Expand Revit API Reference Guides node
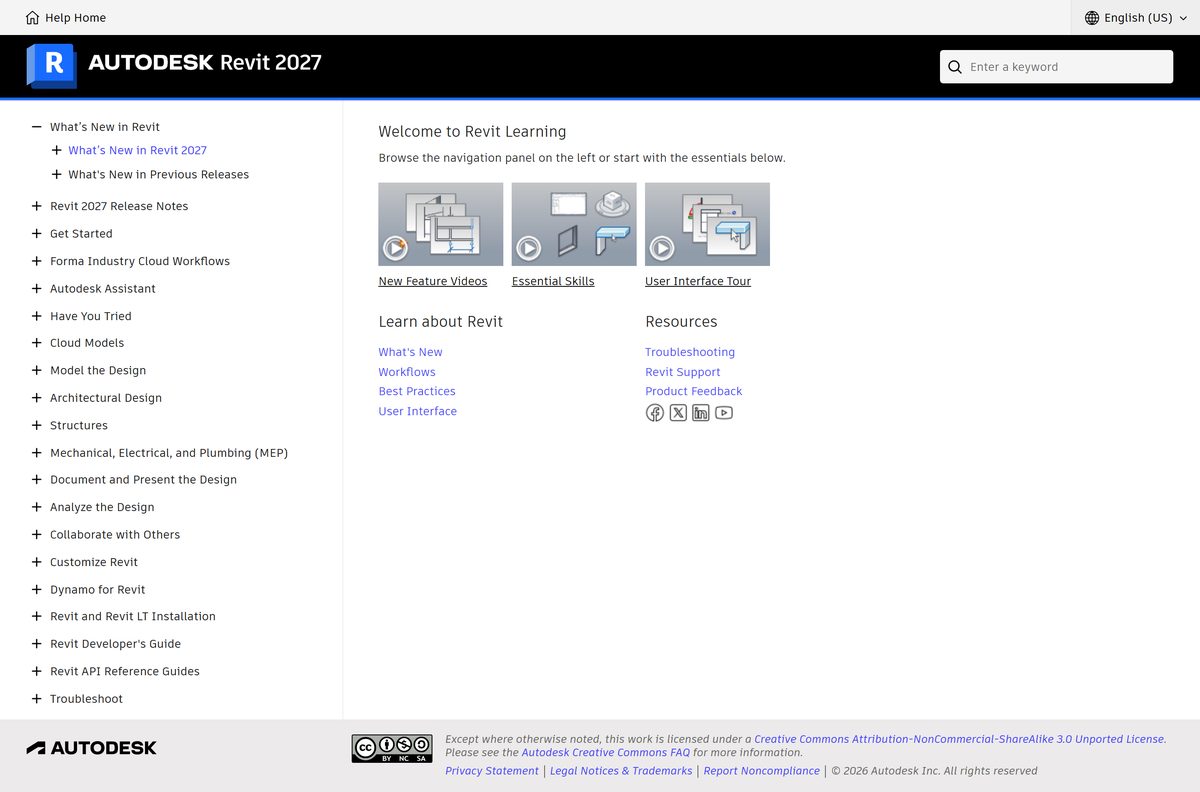 click(37, 671)
